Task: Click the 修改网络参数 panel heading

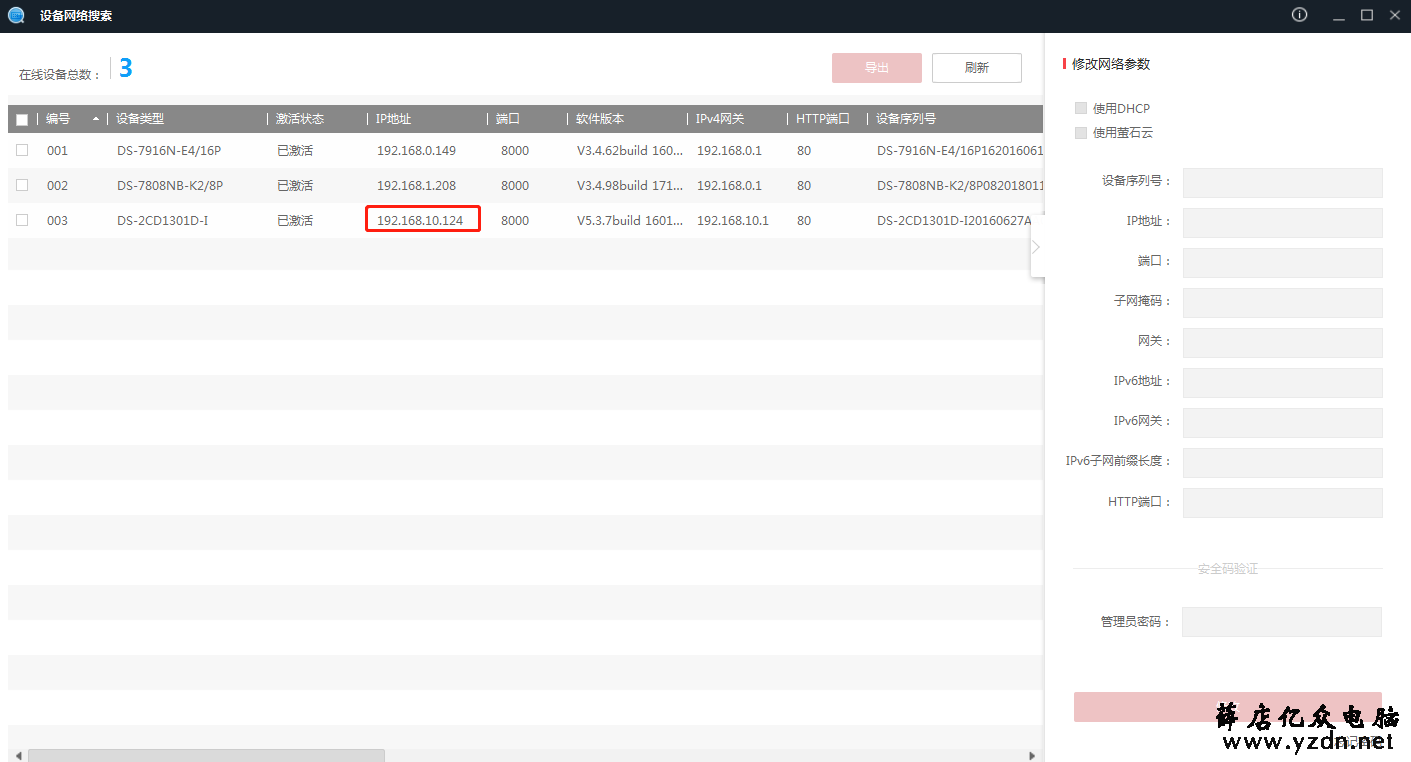Action: coord(1111,64)
